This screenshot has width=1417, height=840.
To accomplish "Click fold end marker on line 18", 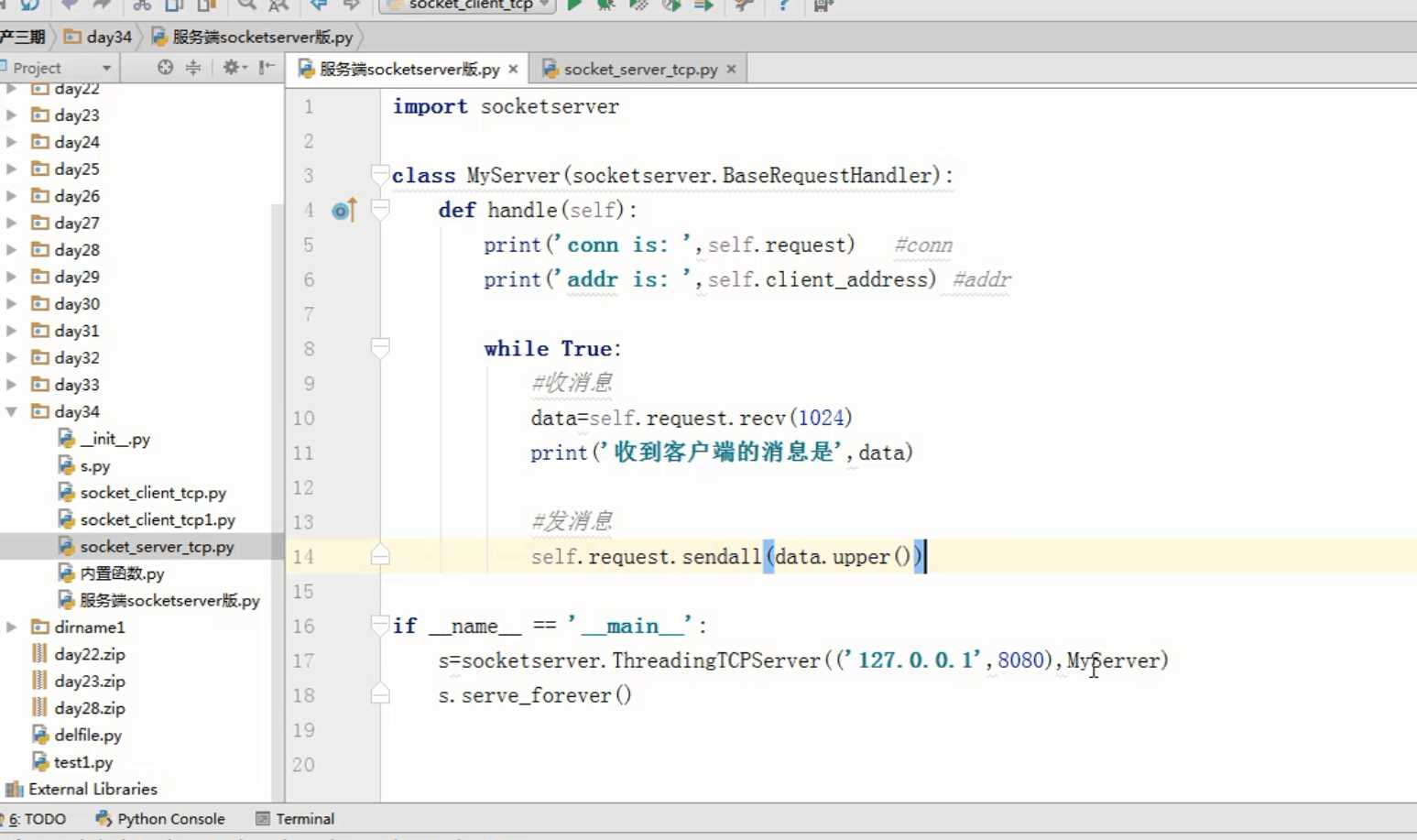I will (380, 694).
